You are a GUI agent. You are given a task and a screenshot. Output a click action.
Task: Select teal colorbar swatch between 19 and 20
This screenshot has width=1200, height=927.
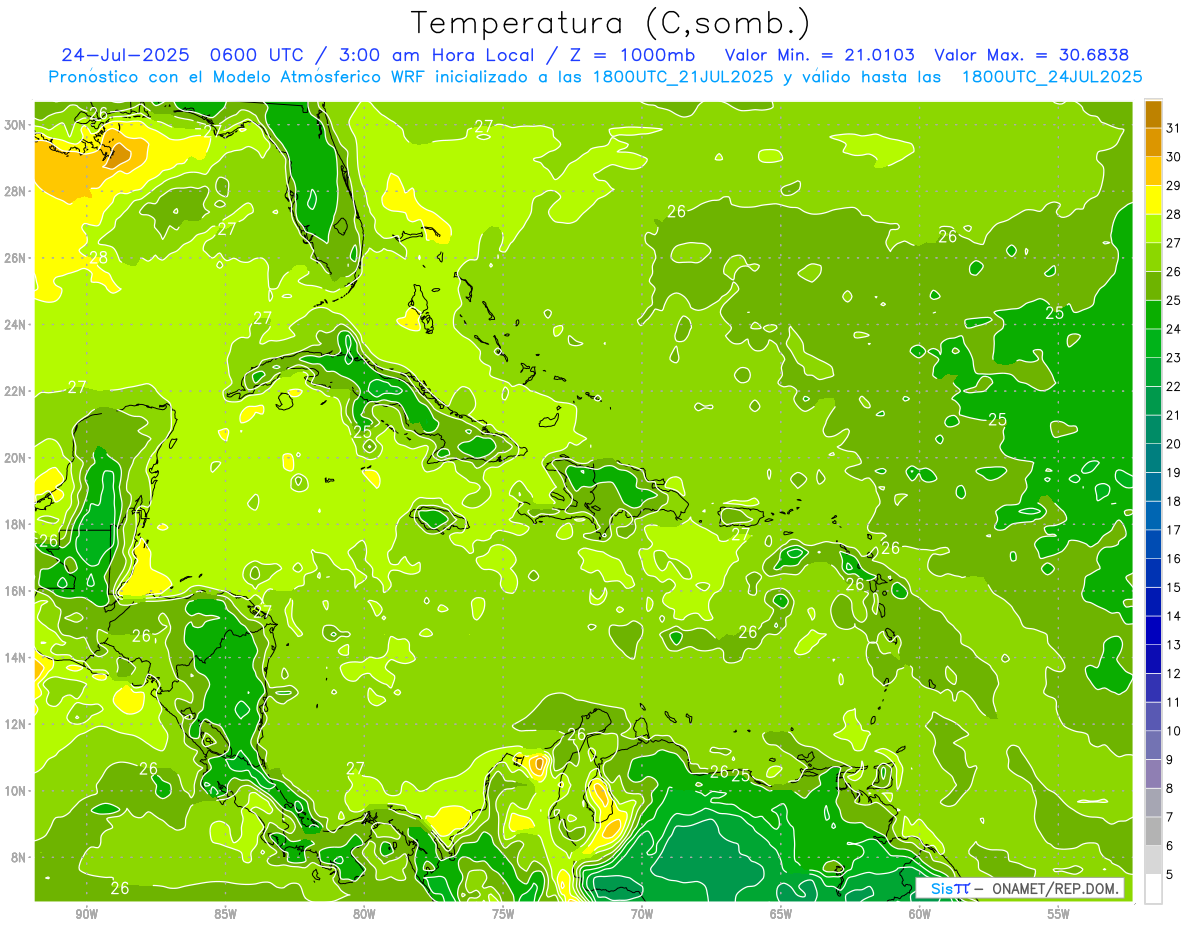click(x=1153, y=458)
